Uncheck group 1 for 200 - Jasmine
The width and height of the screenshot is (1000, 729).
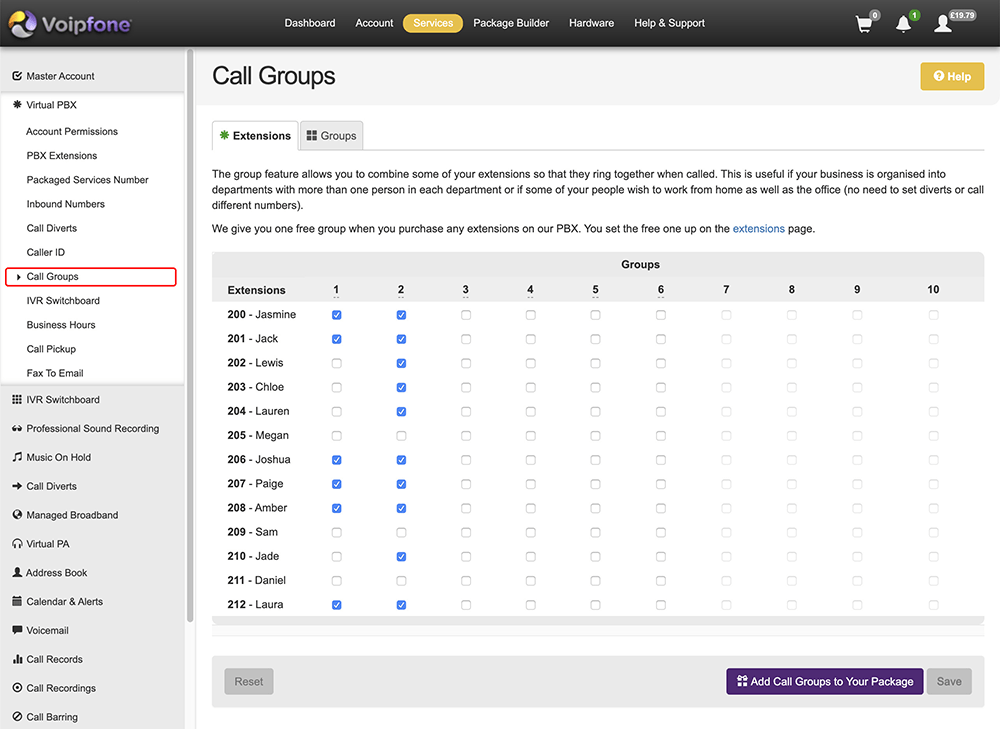[336, 315]
